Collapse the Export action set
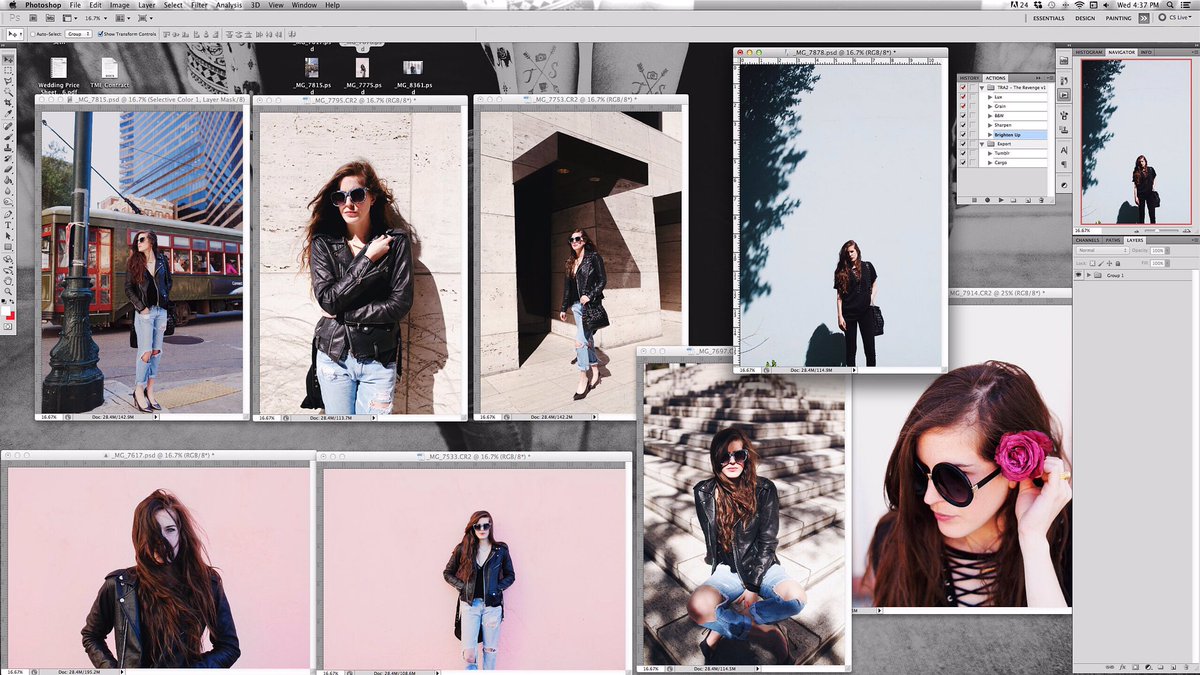The height and width of the screenshot is (675, 1200). coord(982,144)
